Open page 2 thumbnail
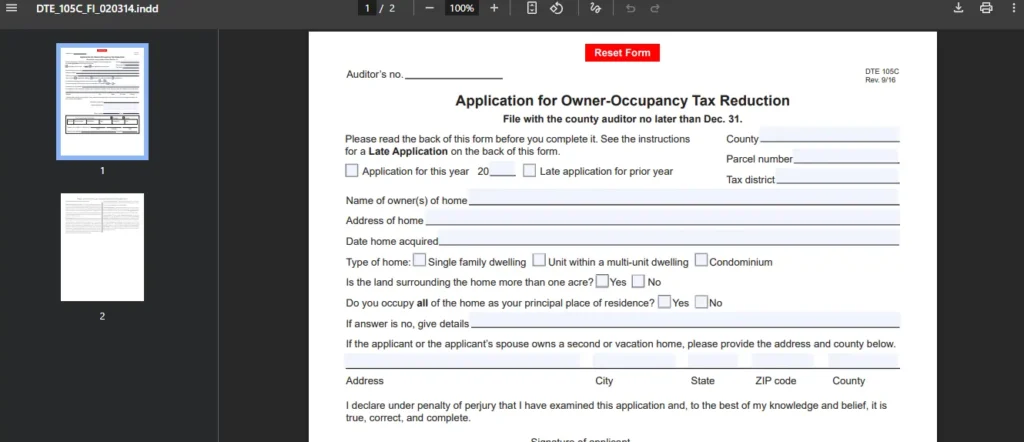 click(102, 247)
